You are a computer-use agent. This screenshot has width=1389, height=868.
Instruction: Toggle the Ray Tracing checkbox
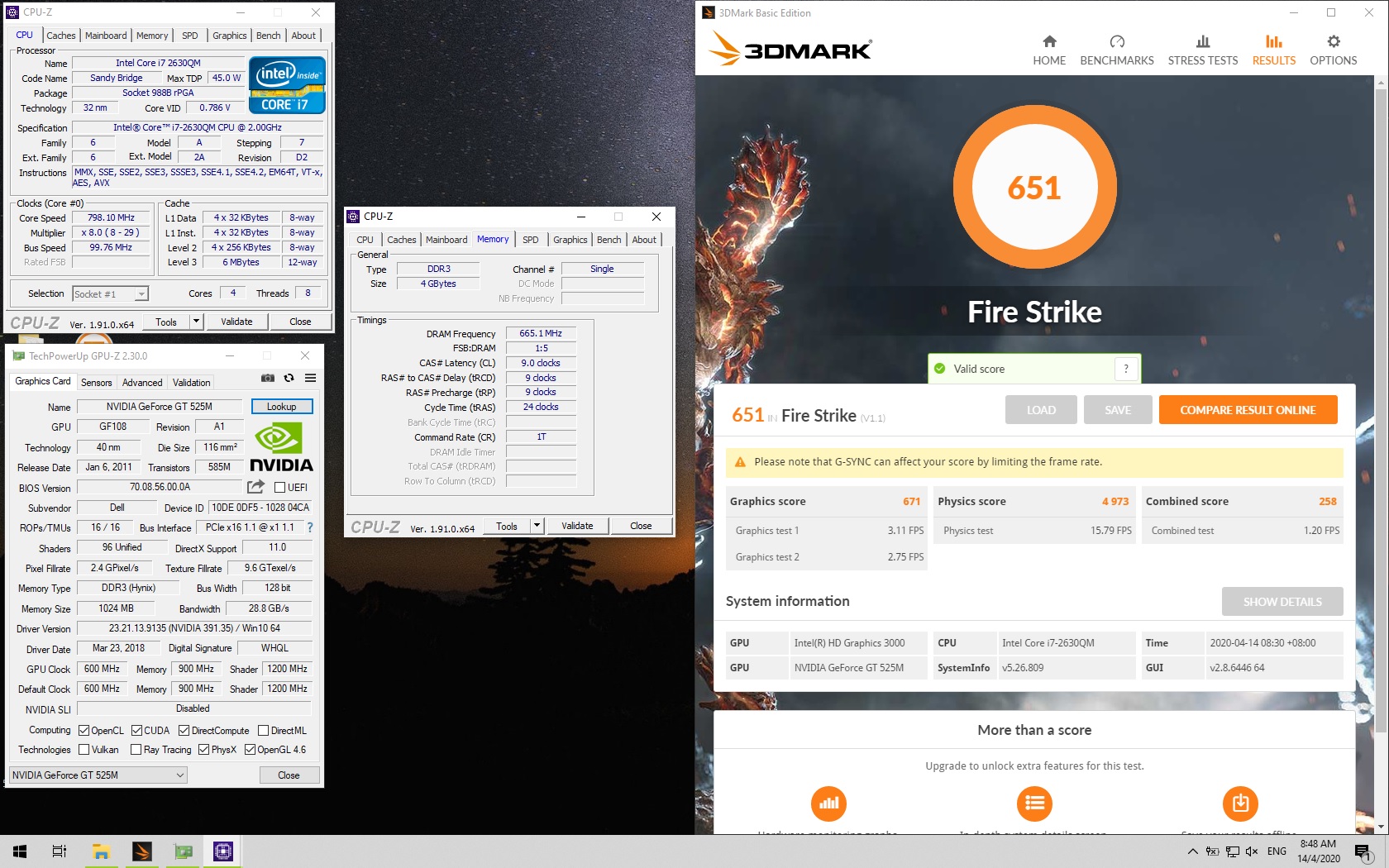pyautogui.click(x=136, y=750)
